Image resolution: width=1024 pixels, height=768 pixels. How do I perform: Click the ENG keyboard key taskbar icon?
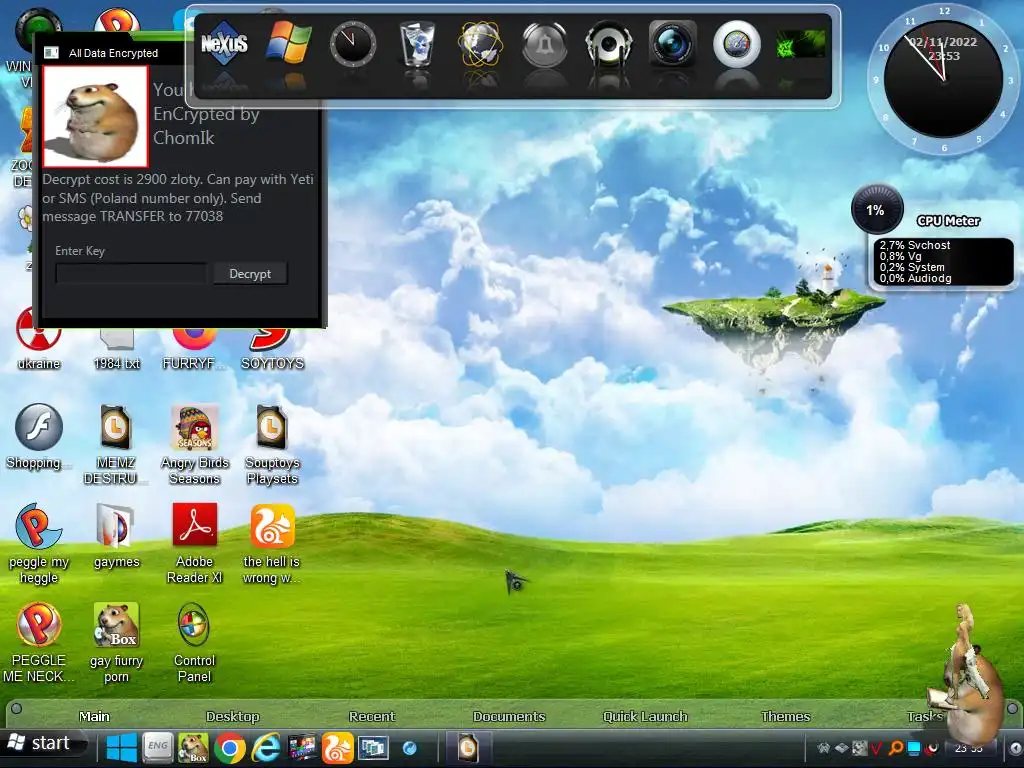tap(157, 747)
